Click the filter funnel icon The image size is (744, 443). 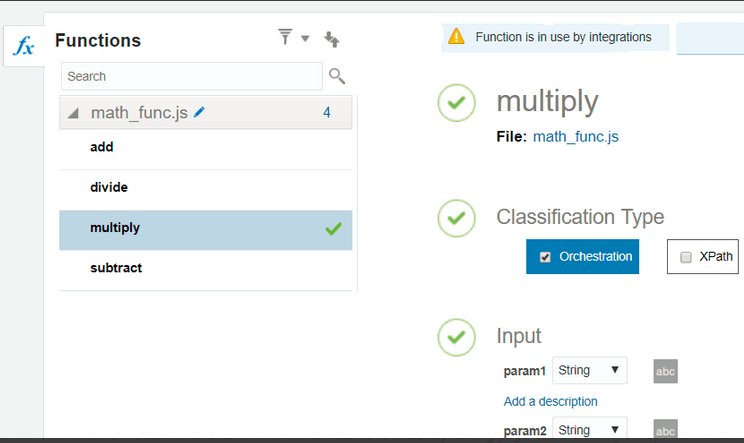click(x=285, y=37)
